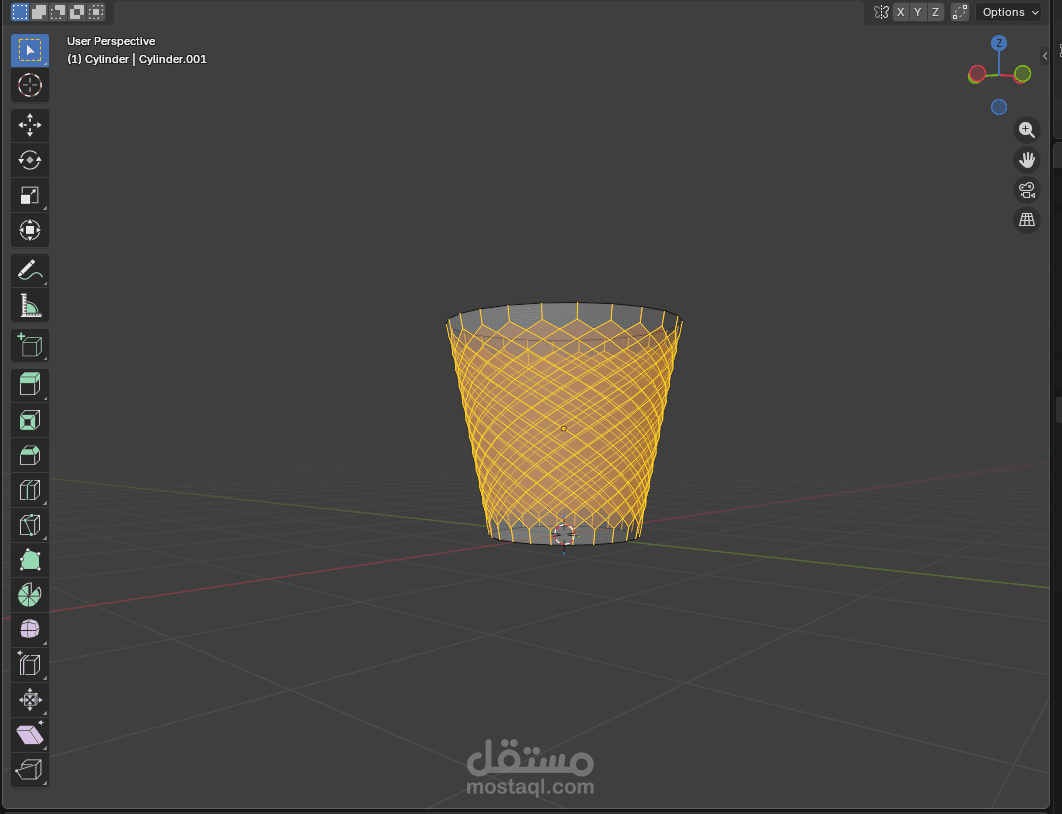Screen dimensions: 1062x814
Task: Choose the Add Cube tool
Action: coord(30,345)
